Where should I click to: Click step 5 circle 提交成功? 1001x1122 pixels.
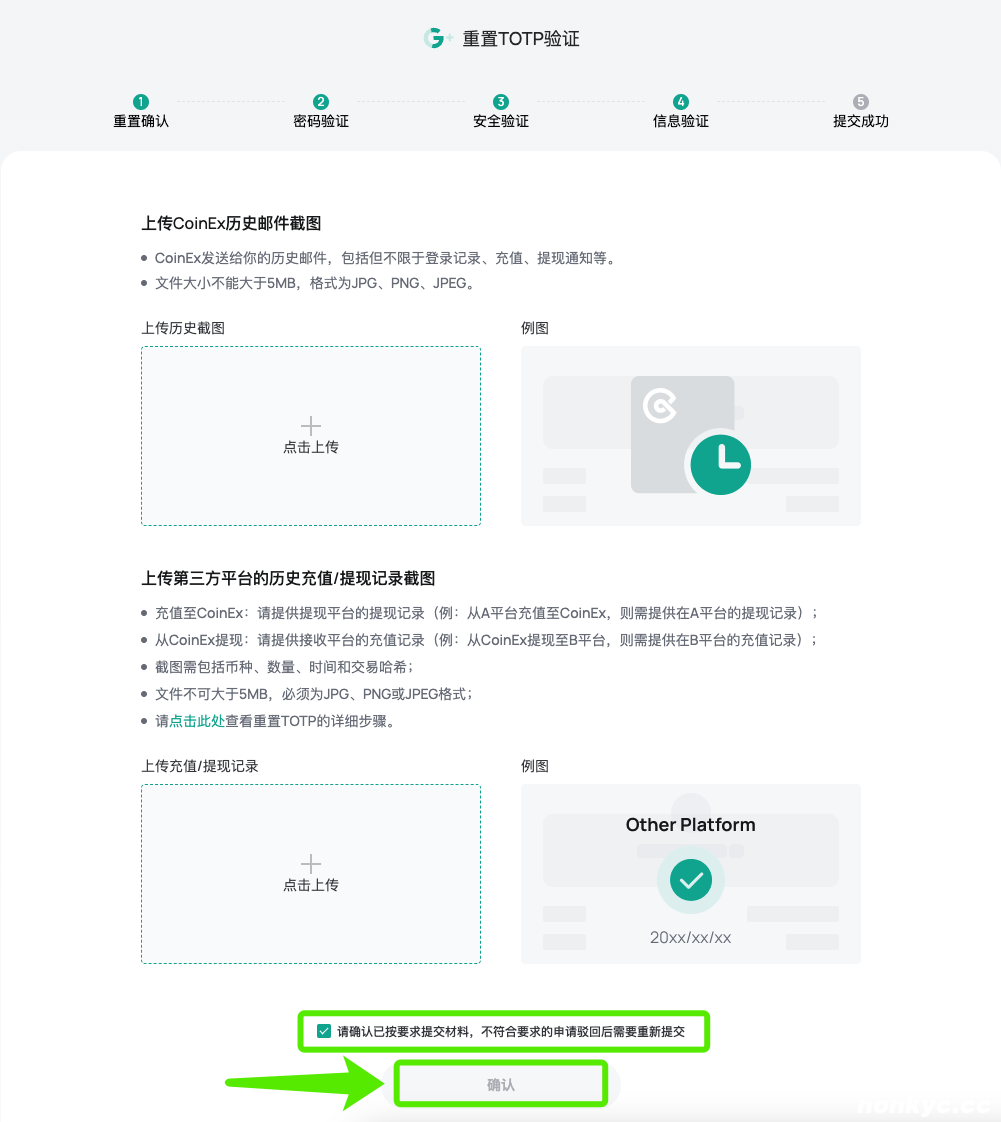tap(861, 102)
